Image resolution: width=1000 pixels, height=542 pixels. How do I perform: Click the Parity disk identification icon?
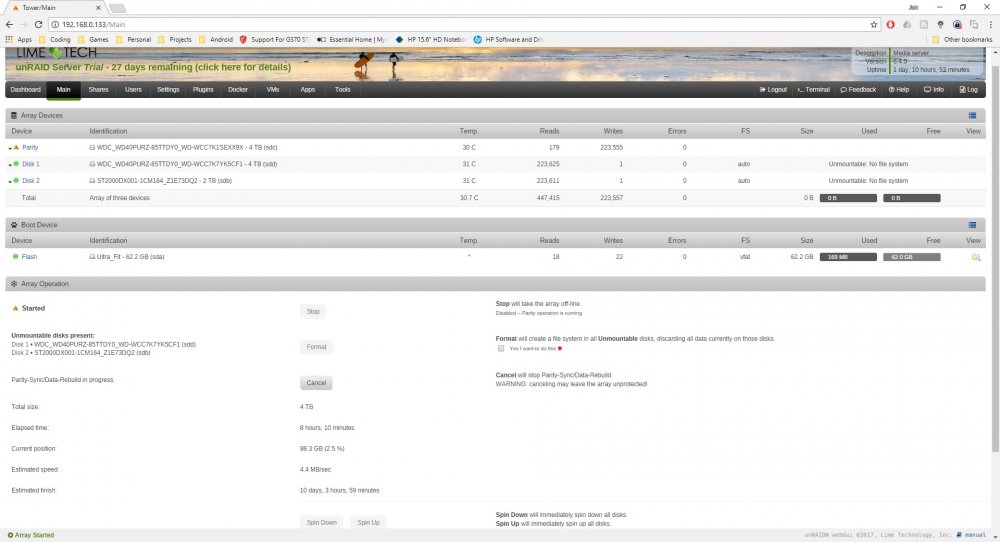click(x=92, y=147)
